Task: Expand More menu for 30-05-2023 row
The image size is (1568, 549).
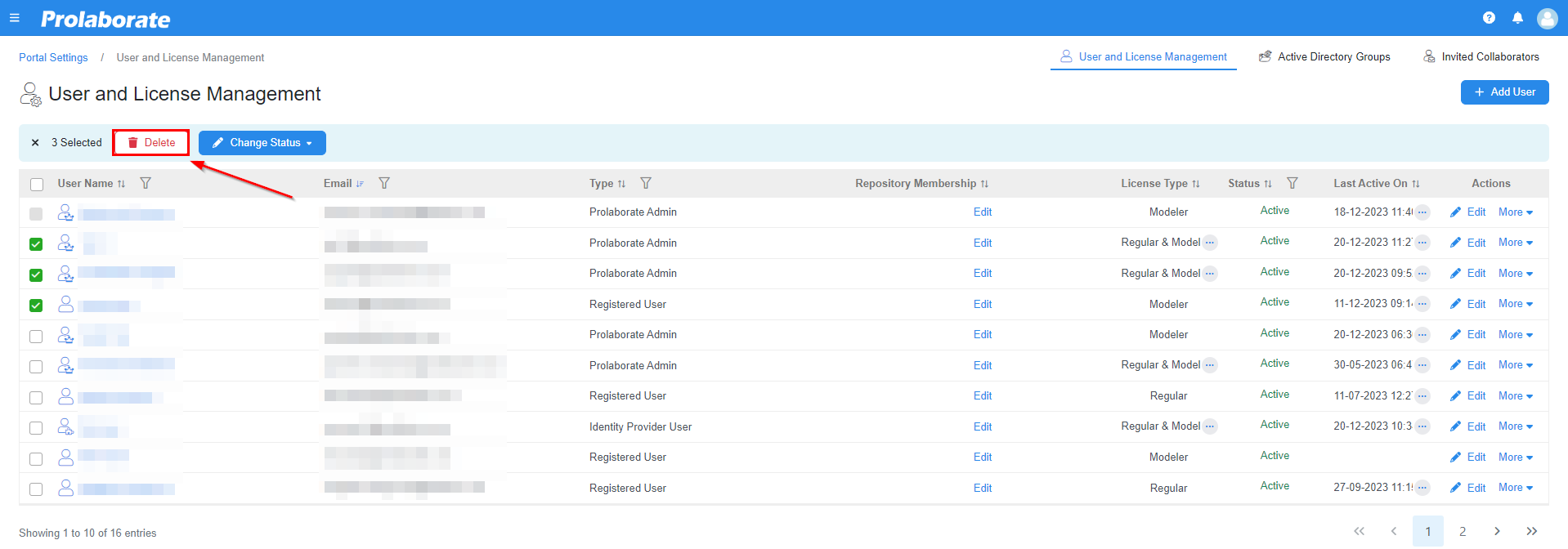Action: coord(1516,365)
